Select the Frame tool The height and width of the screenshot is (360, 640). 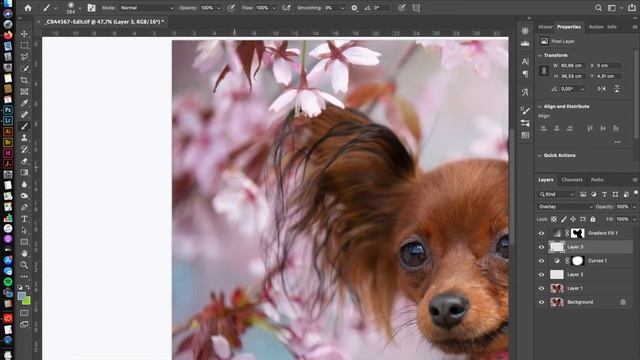[24, 91]
